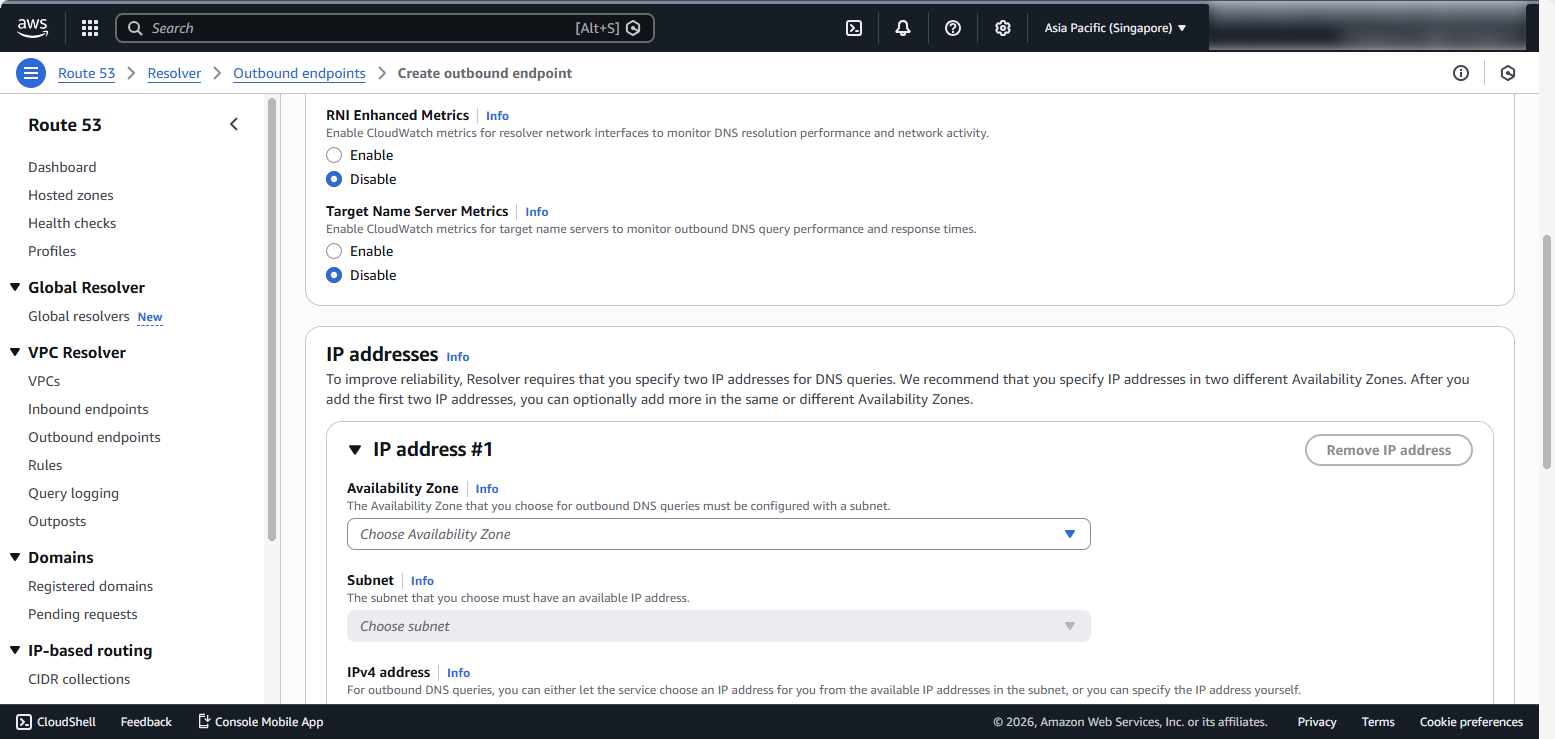Open the Terms link in footer
Image resolution: width=1555 pixels, height=739 pixels.
pyautogui.click(x=1378, y=722)
